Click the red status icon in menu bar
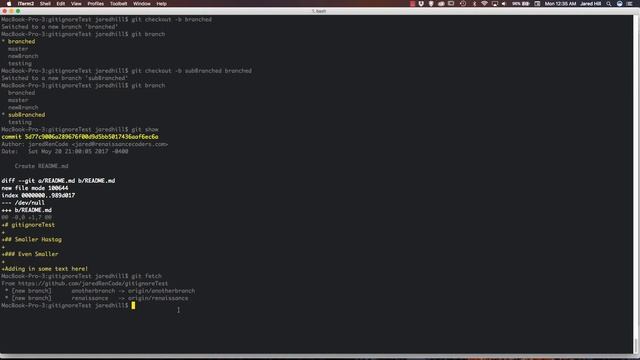The width and height of the screenshot is (640, 360). [412, 4]
